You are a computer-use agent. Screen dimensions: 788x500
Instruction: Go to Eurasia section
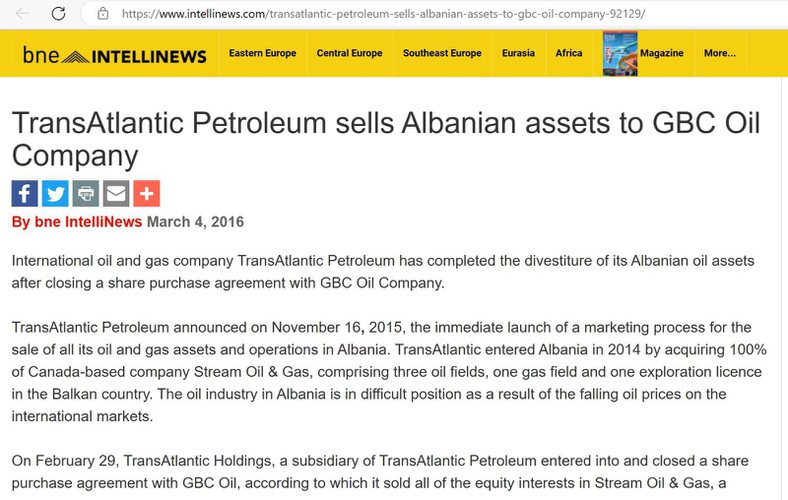(518, 53)
